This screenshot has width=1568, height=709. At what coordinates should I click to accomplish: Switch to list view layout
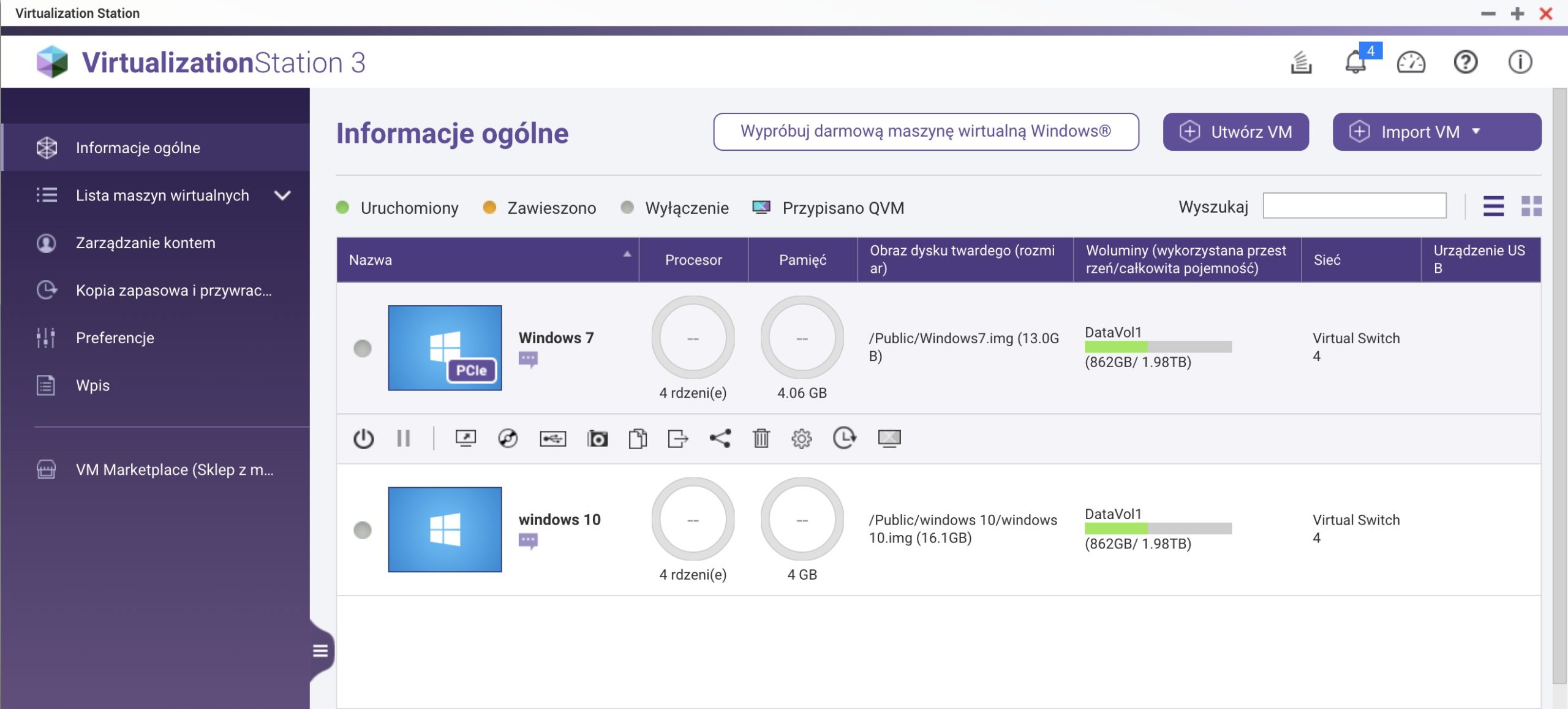(1493, 207)
